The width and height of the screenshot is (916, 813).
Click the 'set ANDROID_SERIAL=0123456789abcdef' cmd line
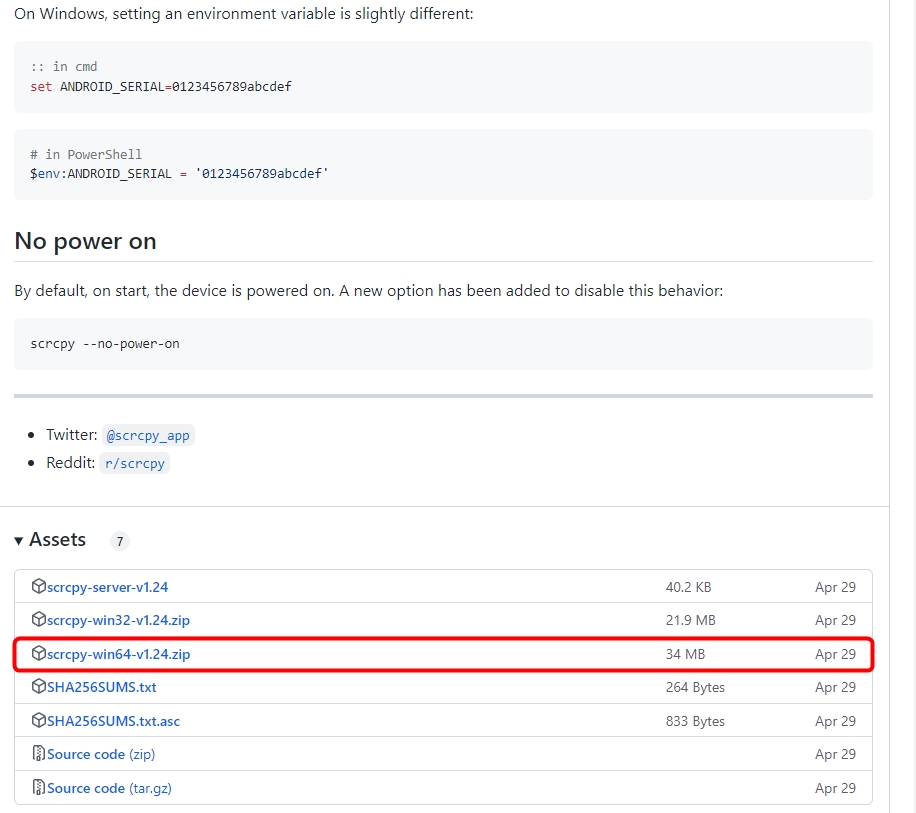coord(161,86)
